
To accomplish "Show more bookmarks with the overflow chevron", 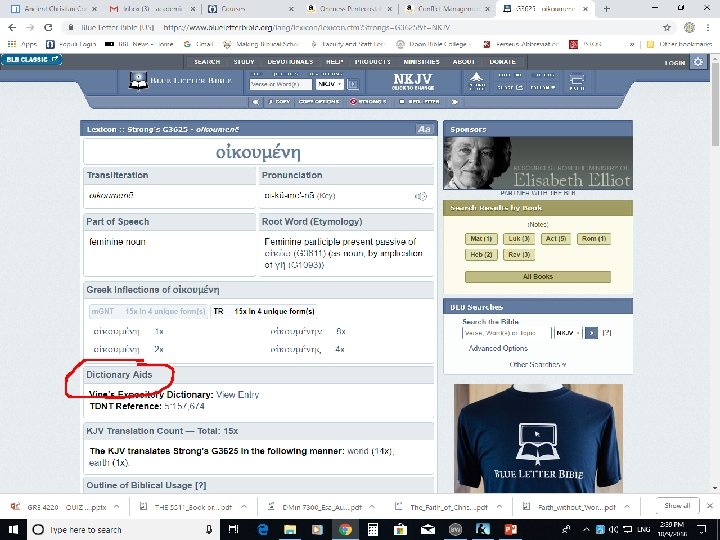I will 632,44.
